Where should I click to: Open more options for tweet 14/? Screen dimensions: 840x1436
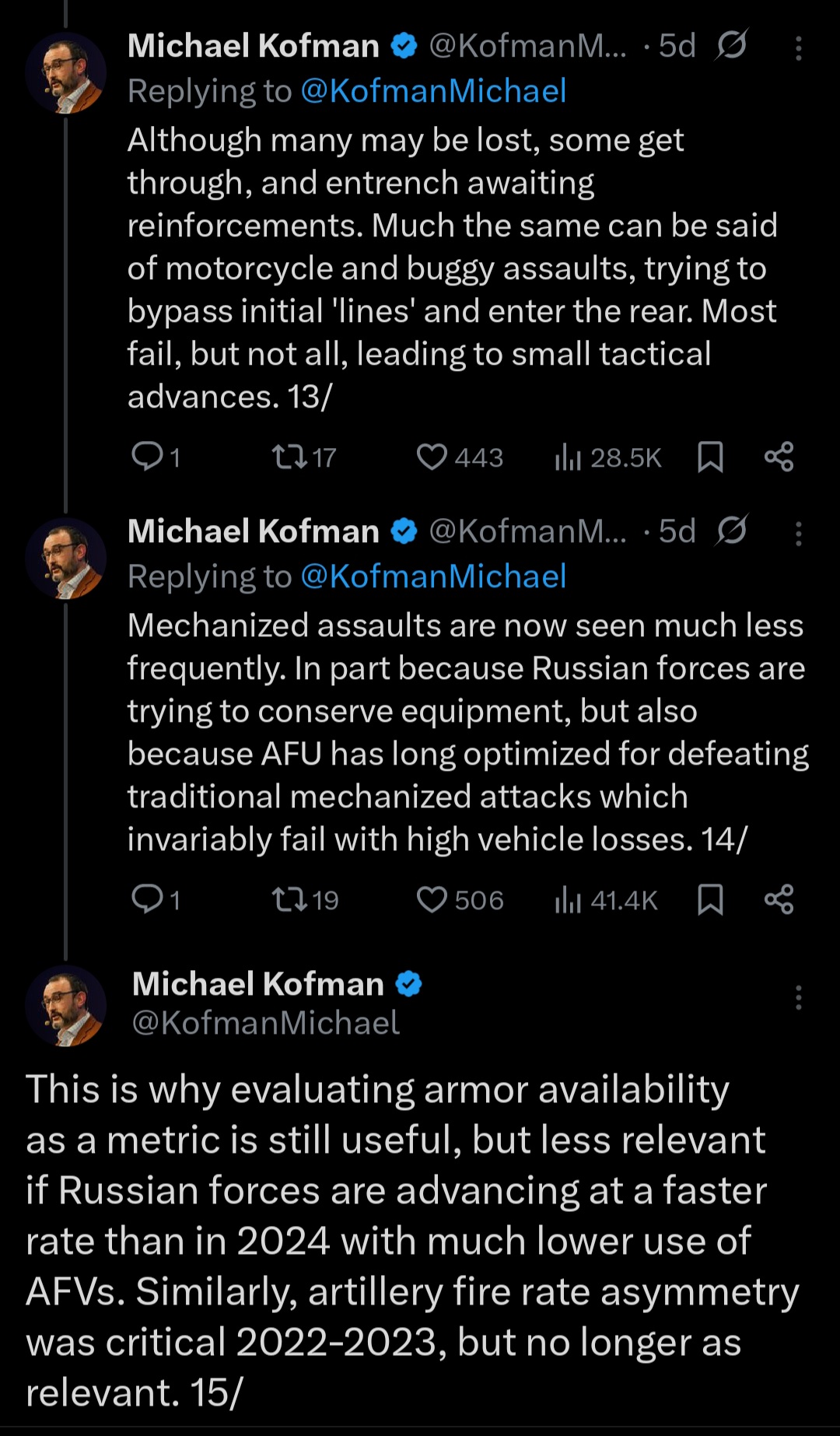pyautogui.click(x=798, y=534)
